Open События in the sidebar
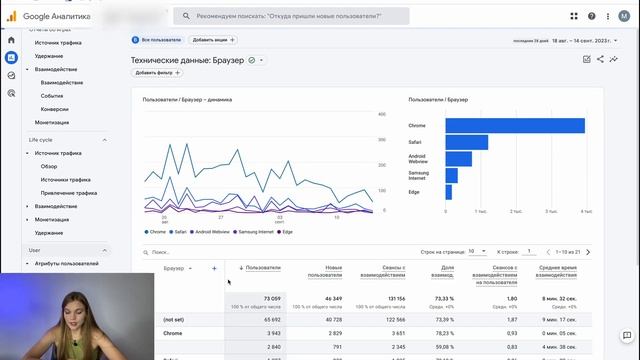 [x=52, y=96]
